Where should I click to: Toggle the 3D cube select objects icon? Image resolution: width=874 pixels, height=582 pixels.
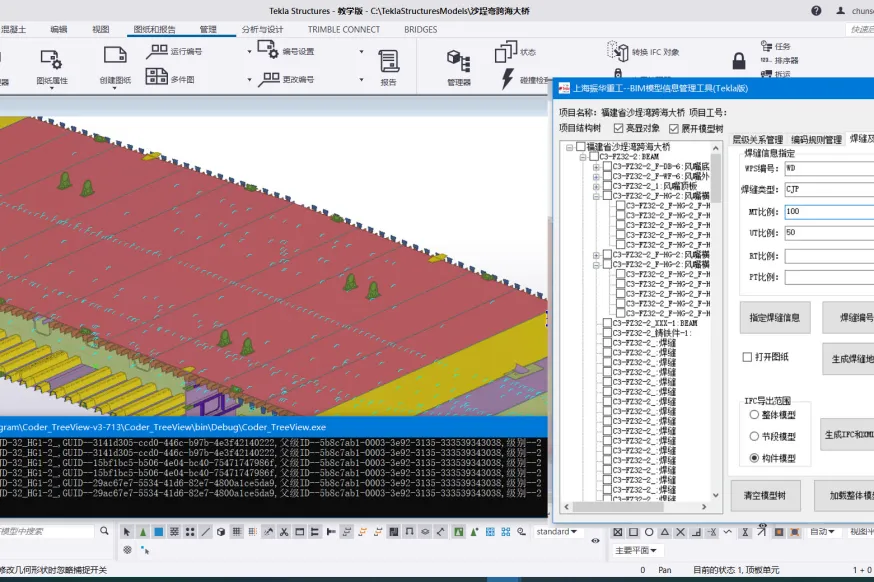point(221,532)
